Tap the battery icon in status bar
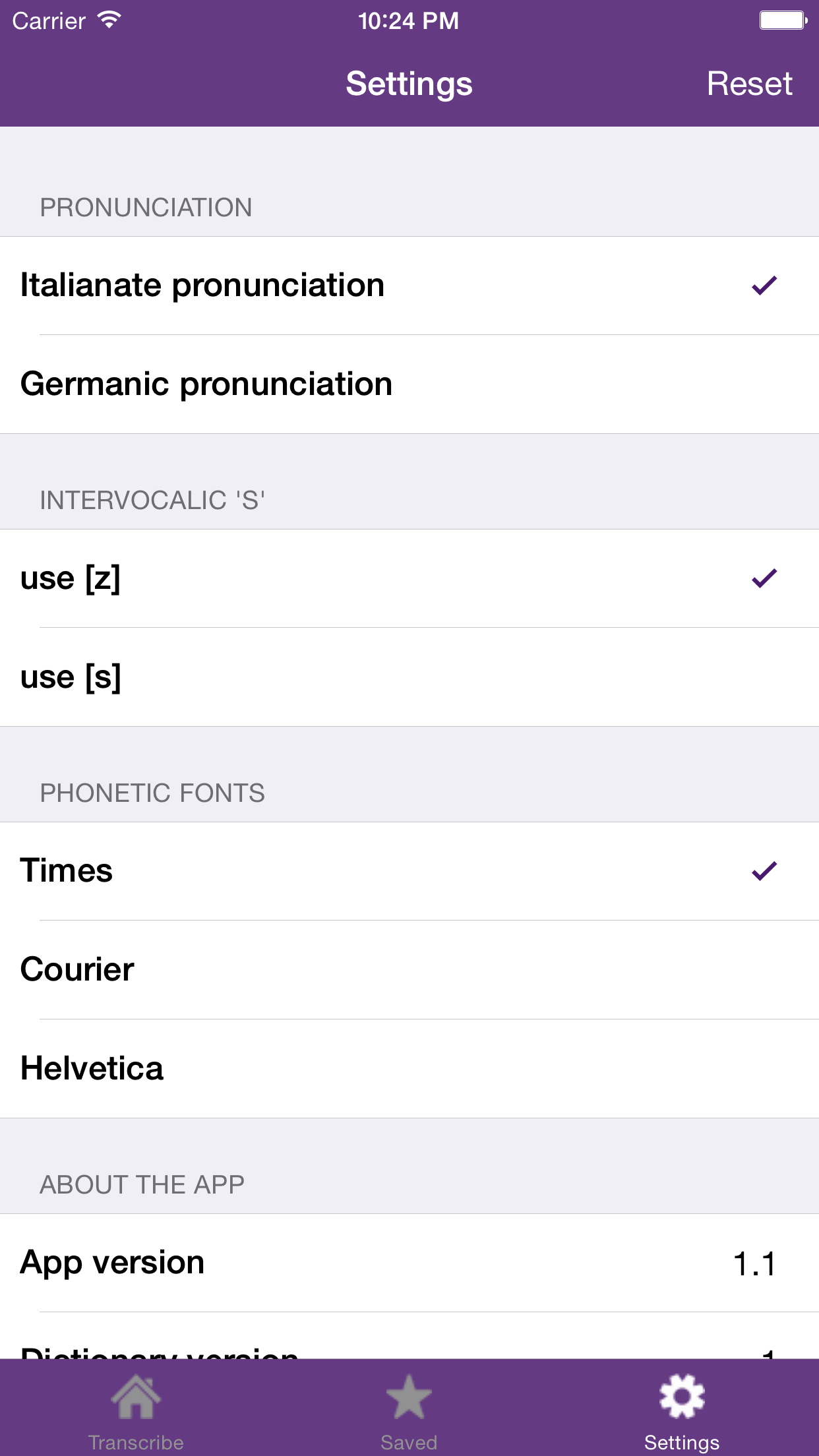The width and height of the screenshot is (819, 1456). (783, 20)
